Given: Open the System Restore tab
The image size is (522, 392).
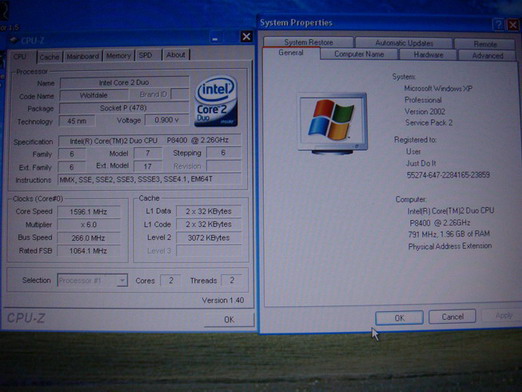Looking at the screenshot, I should (x=308, y=42).
